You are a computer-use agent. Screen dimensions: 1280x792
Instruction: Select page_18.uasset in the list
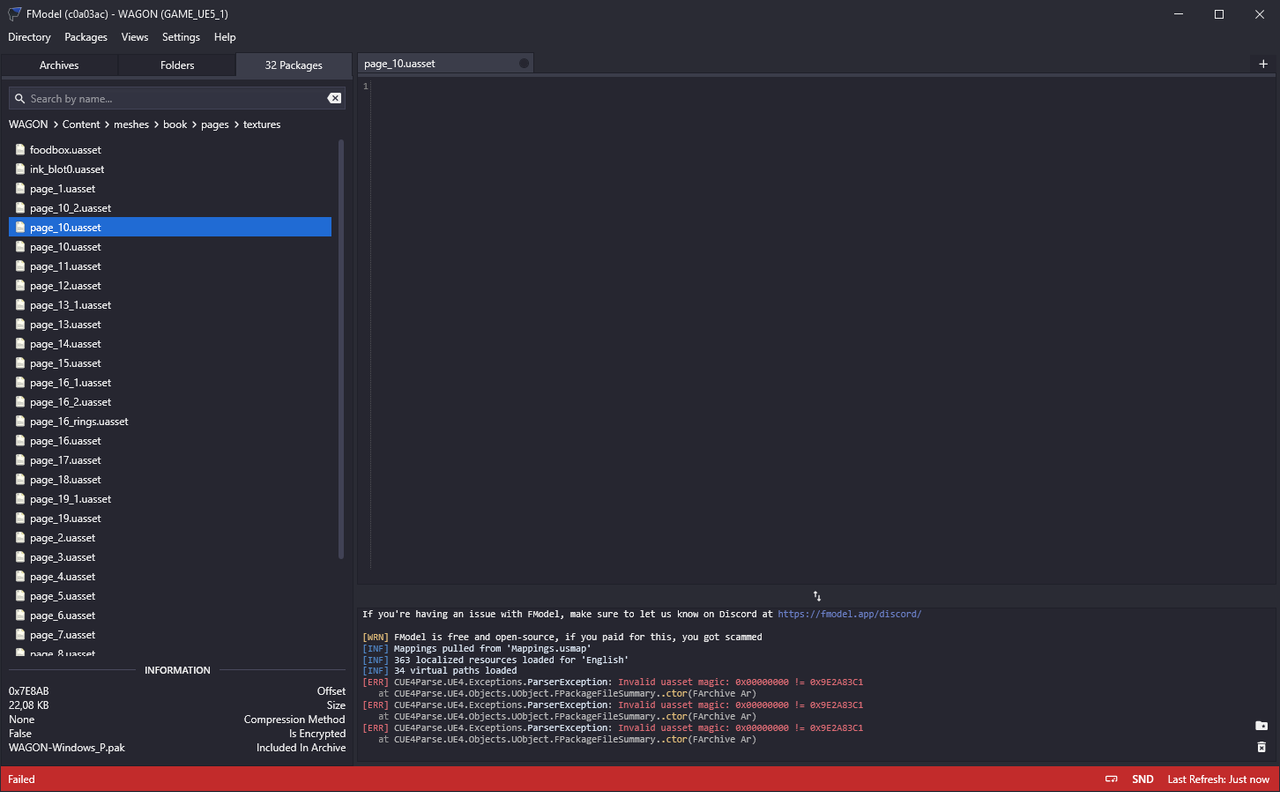click(x=170, y=480)
